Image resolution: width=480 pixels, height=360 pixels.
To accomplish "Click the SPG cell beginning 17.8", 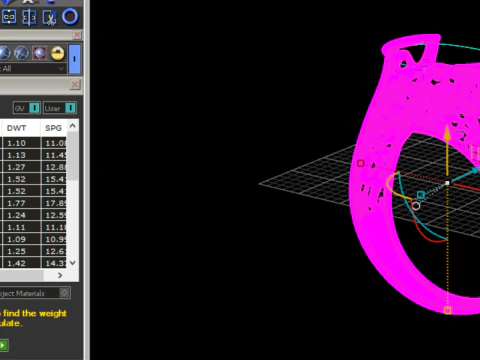I will pos(54,203).
